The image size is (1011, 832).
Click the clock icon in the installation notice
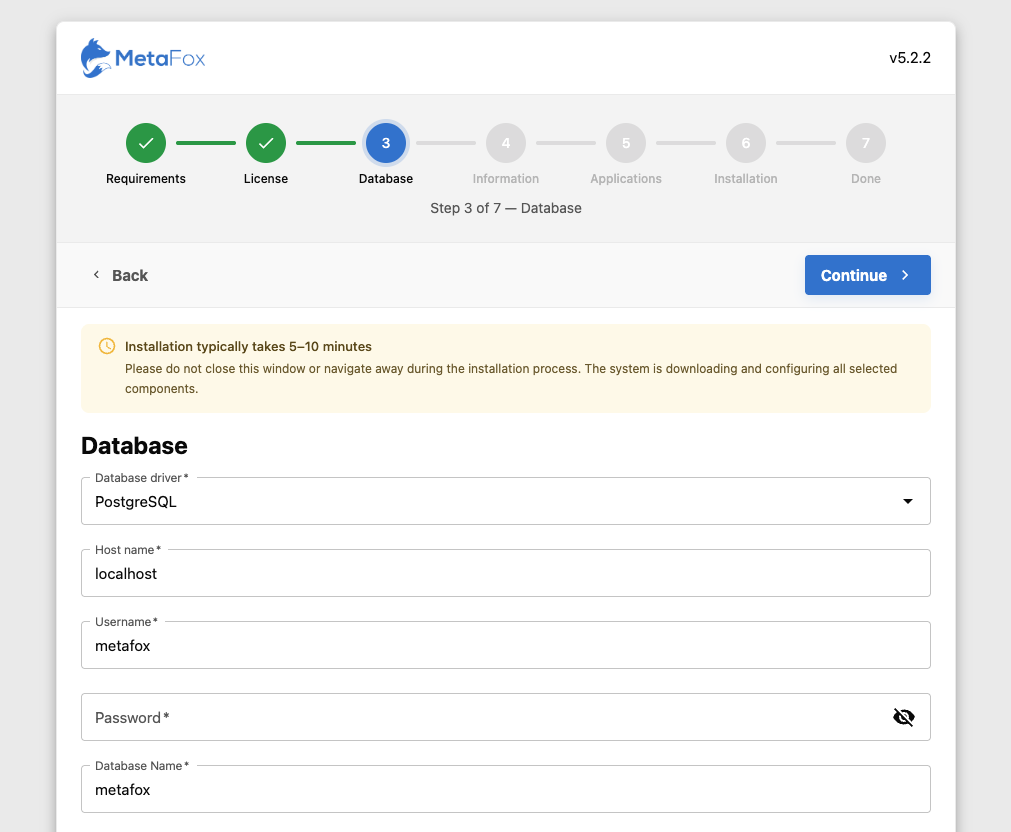[x=107, y=346]
